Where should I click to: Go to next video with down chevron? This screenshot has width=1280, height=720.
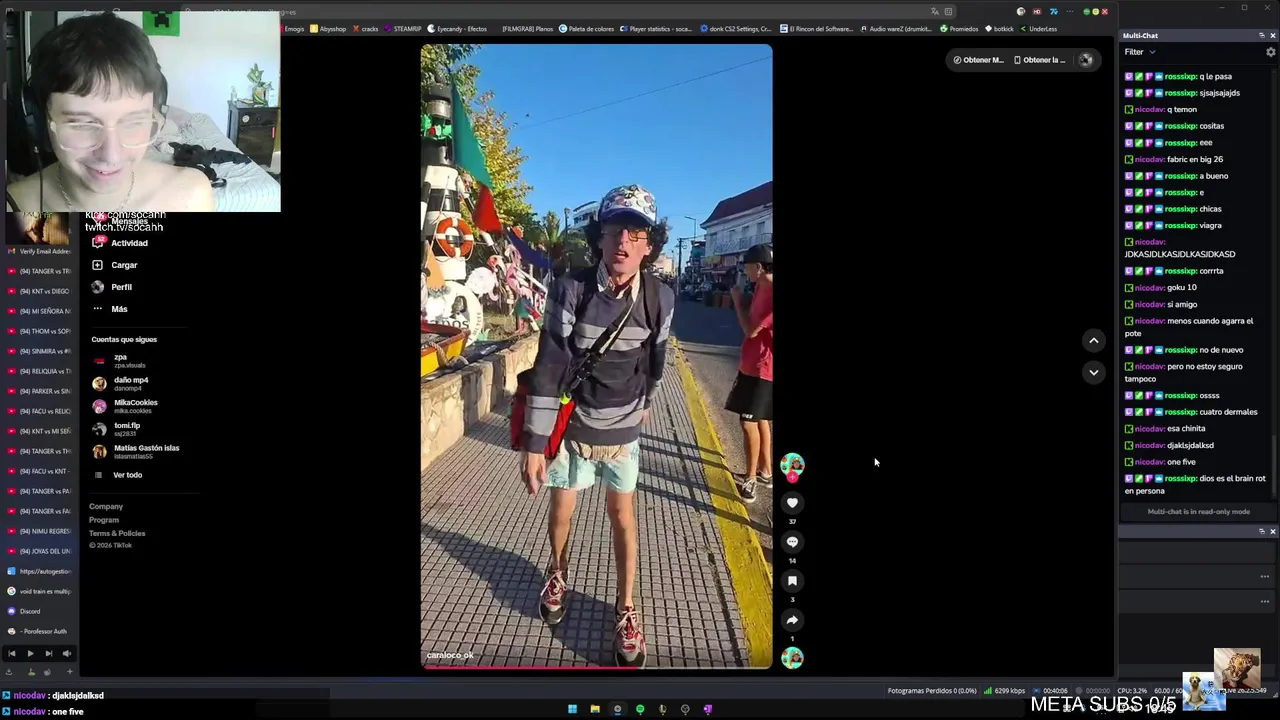(x=1093, y=372)
